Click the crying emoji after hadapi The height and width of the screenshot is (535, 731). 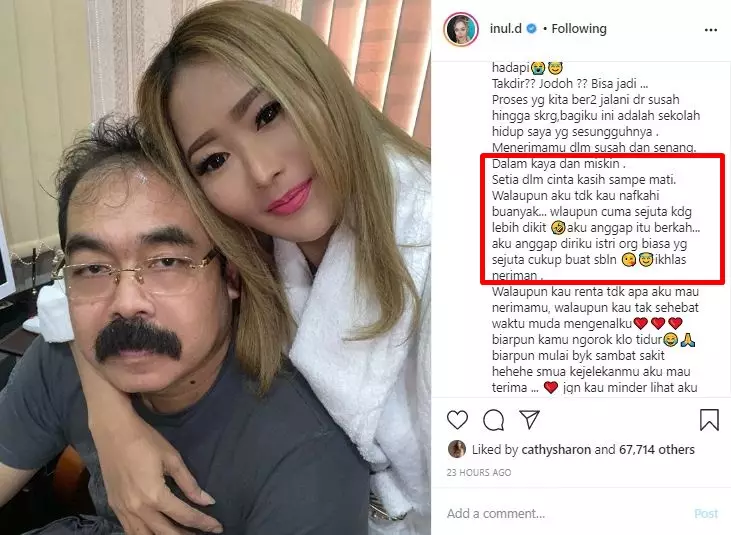(x=538, y=68)
